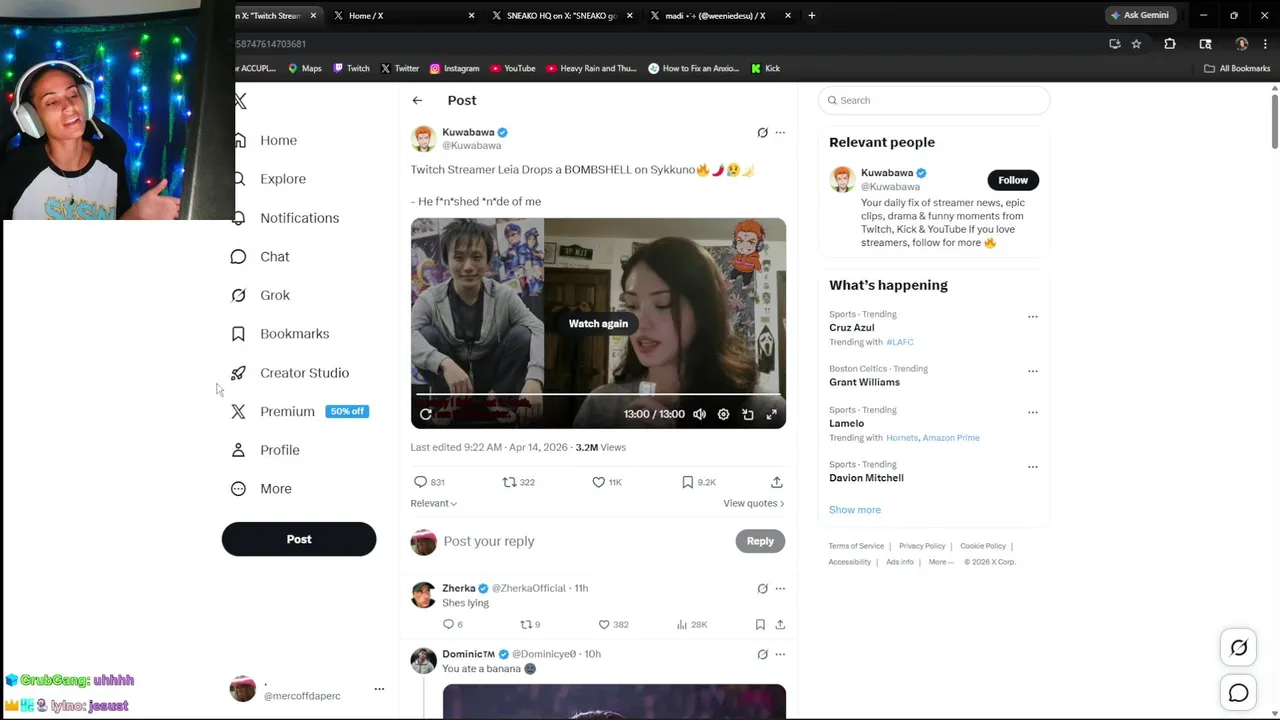Open All Bookmarks folder
The height and width of the screenshot is (720, 1280).
click(x=1237, y=68)
